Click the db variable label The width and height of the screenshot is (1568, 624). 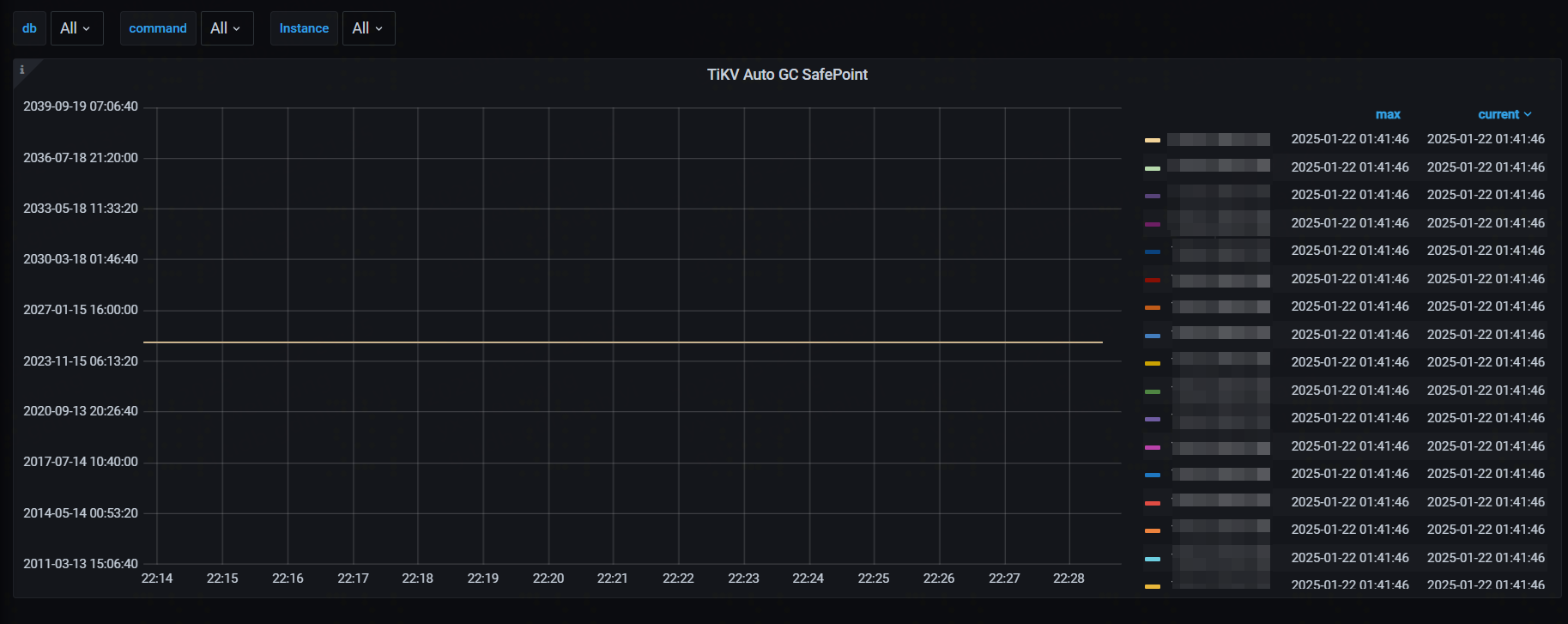[x=29, y=28]
